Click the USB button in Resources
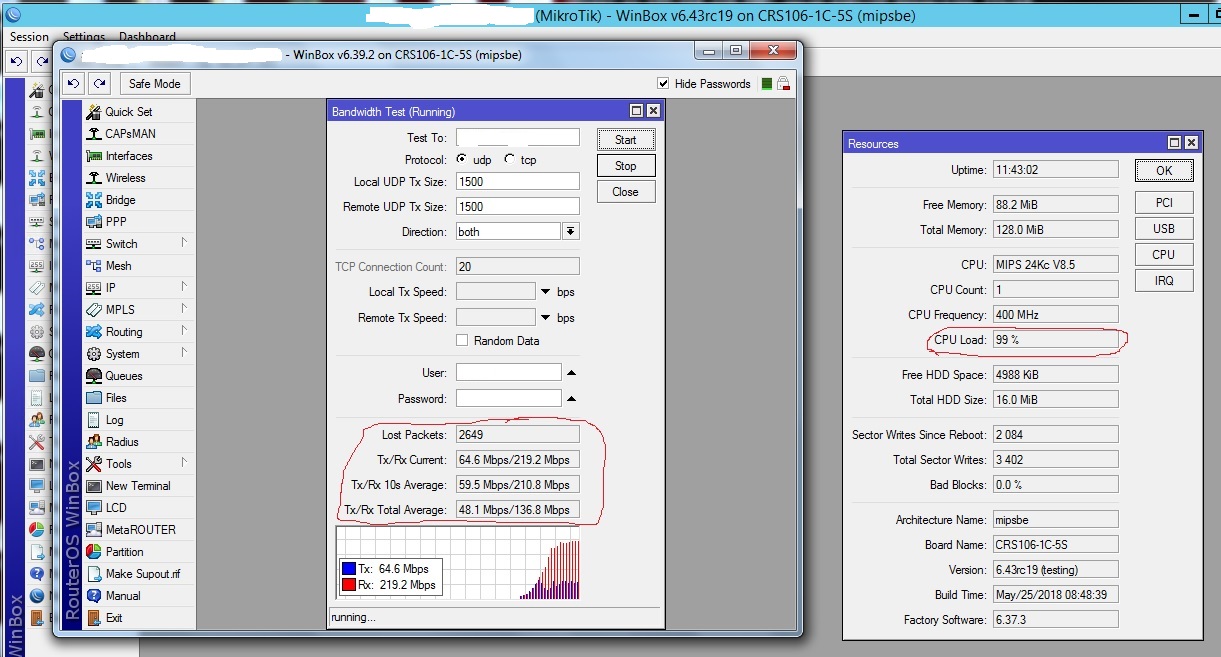The image size is (1221, 657). tap(1164, 229)
